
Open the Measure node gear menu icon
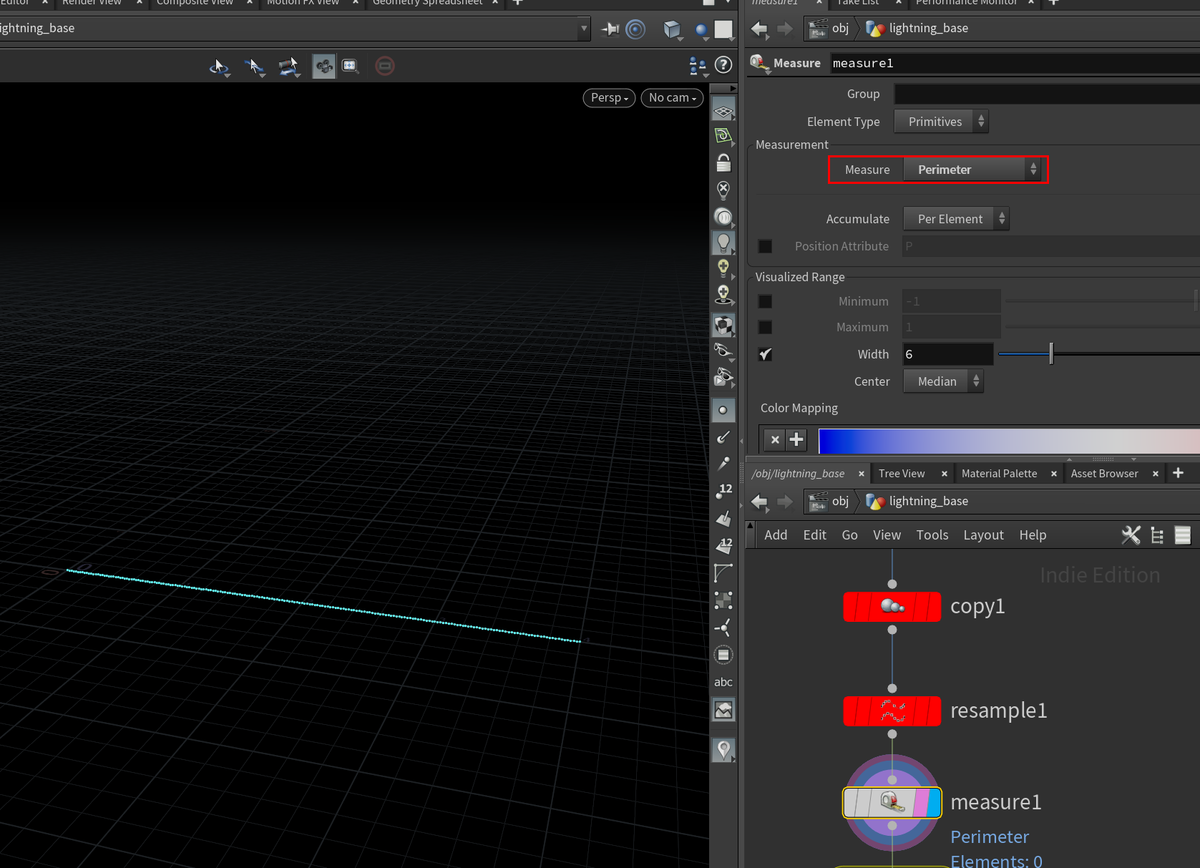[x=759, y=63]
